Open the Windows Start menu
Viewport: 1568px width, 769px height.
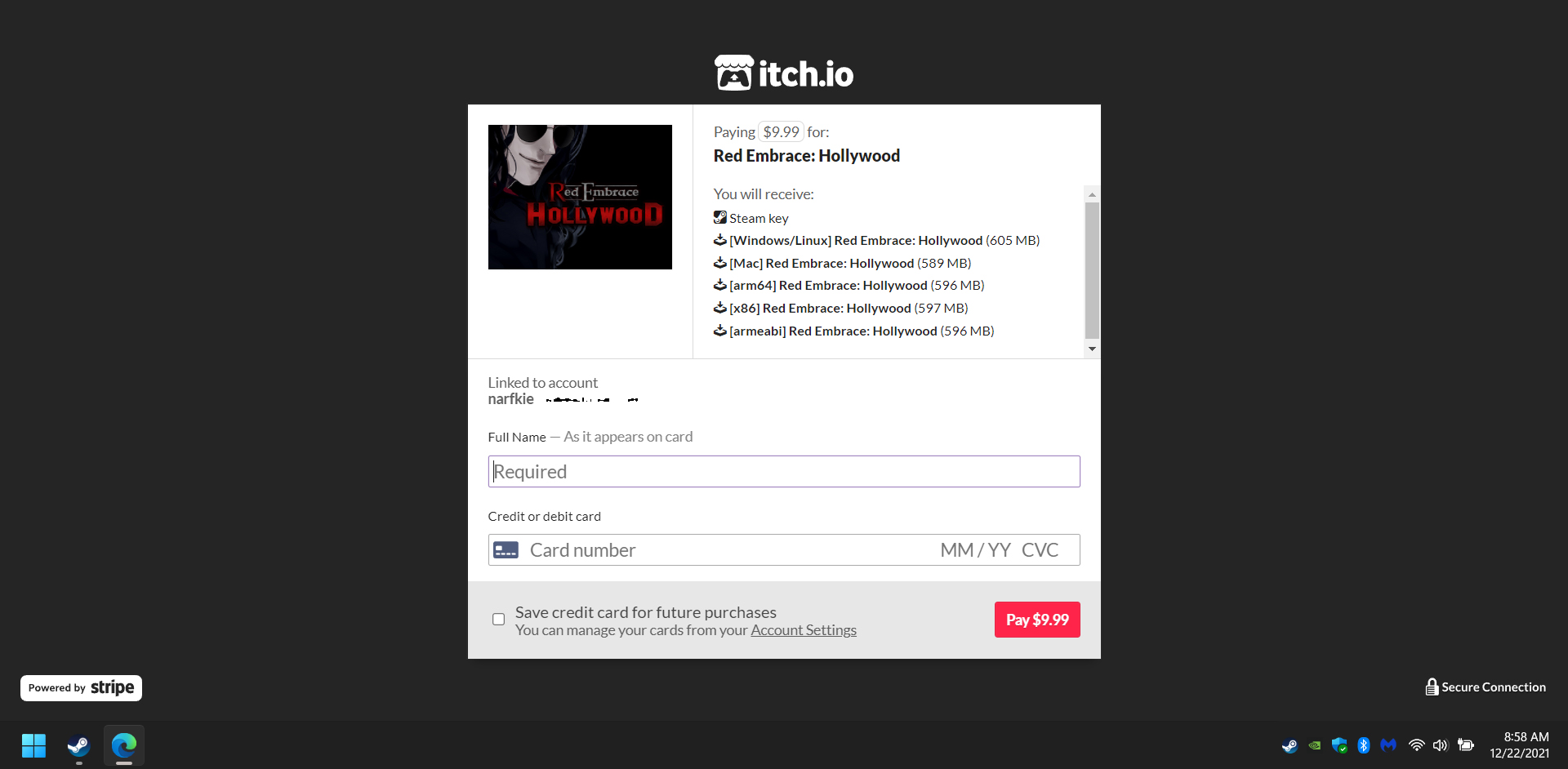33,745
